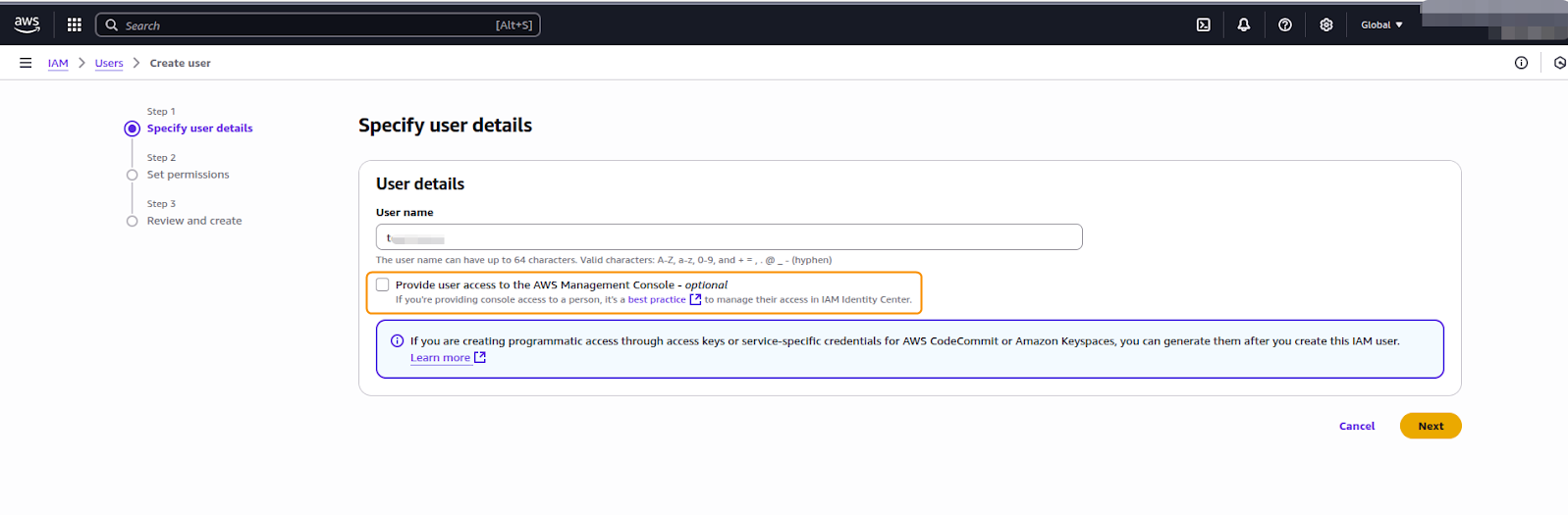Navigate to the Users breadcrumb
Screen dimensions: 1568x515
tap(109, 63)
